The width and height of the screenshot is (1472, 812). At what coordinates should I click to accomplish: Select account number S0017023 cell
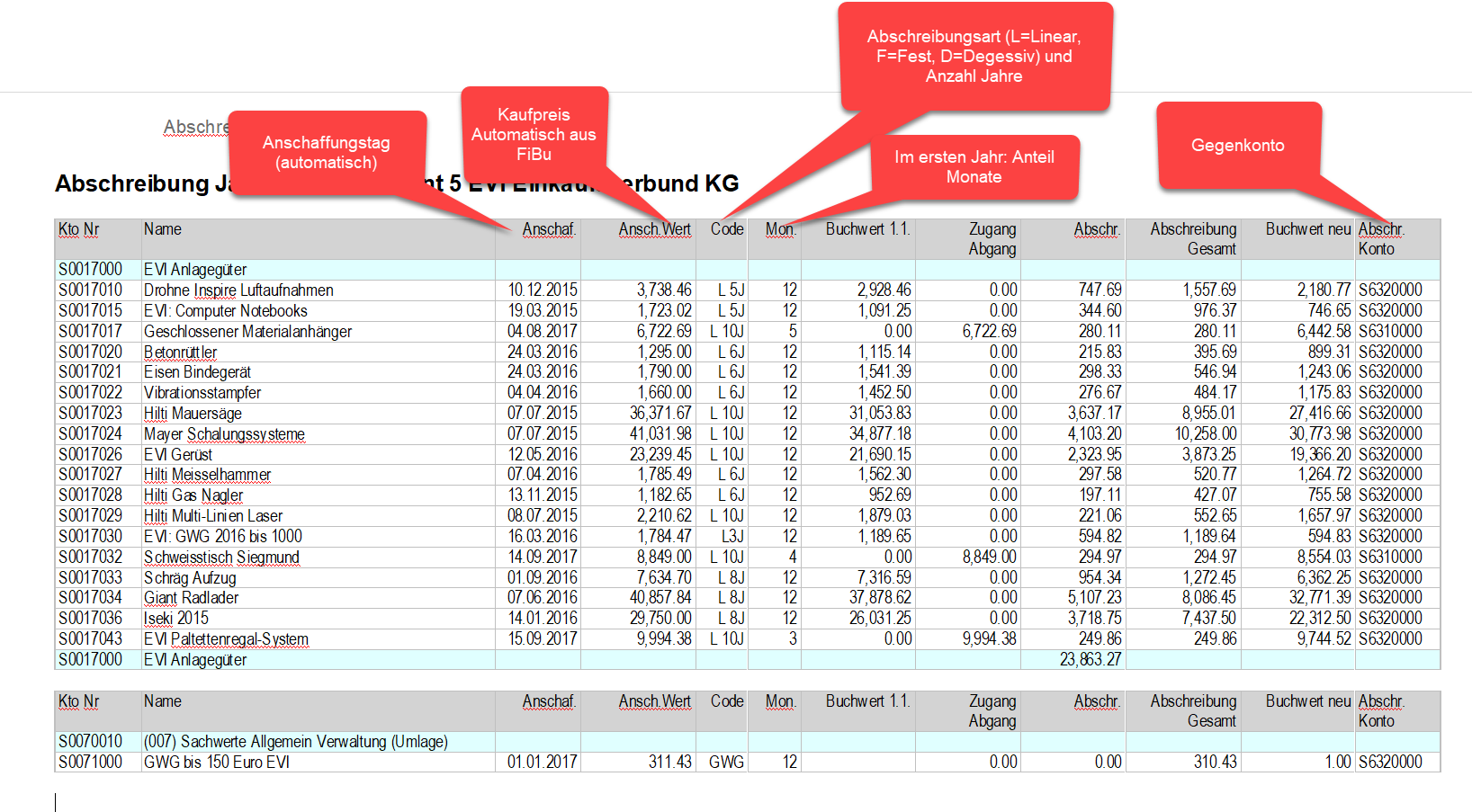(90, 414)
